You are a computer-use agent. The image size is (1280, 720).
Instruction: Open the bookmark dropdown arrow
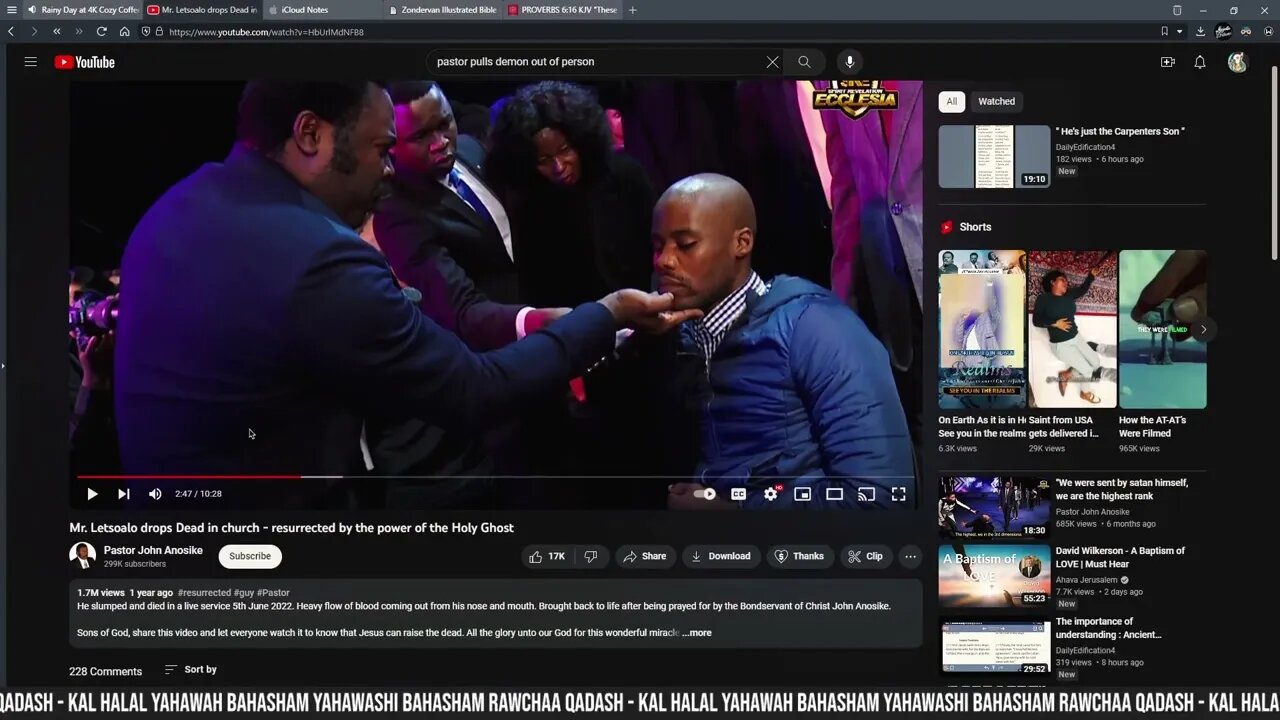click(x=1180, y=32)
